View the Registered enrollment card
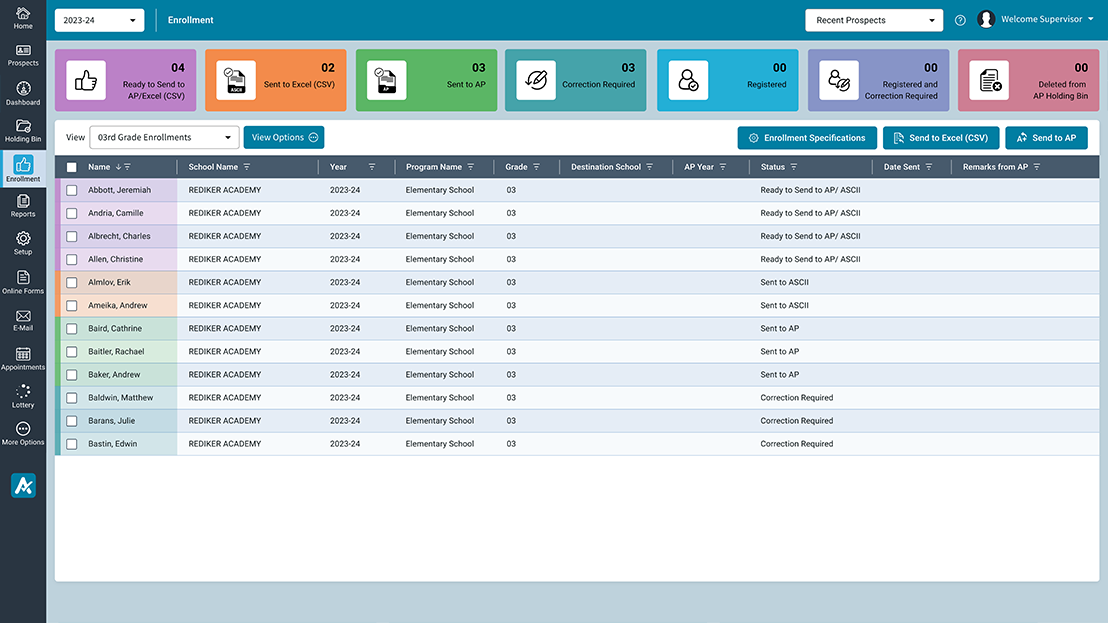The image size is (1108, 623). pos(727,76)
